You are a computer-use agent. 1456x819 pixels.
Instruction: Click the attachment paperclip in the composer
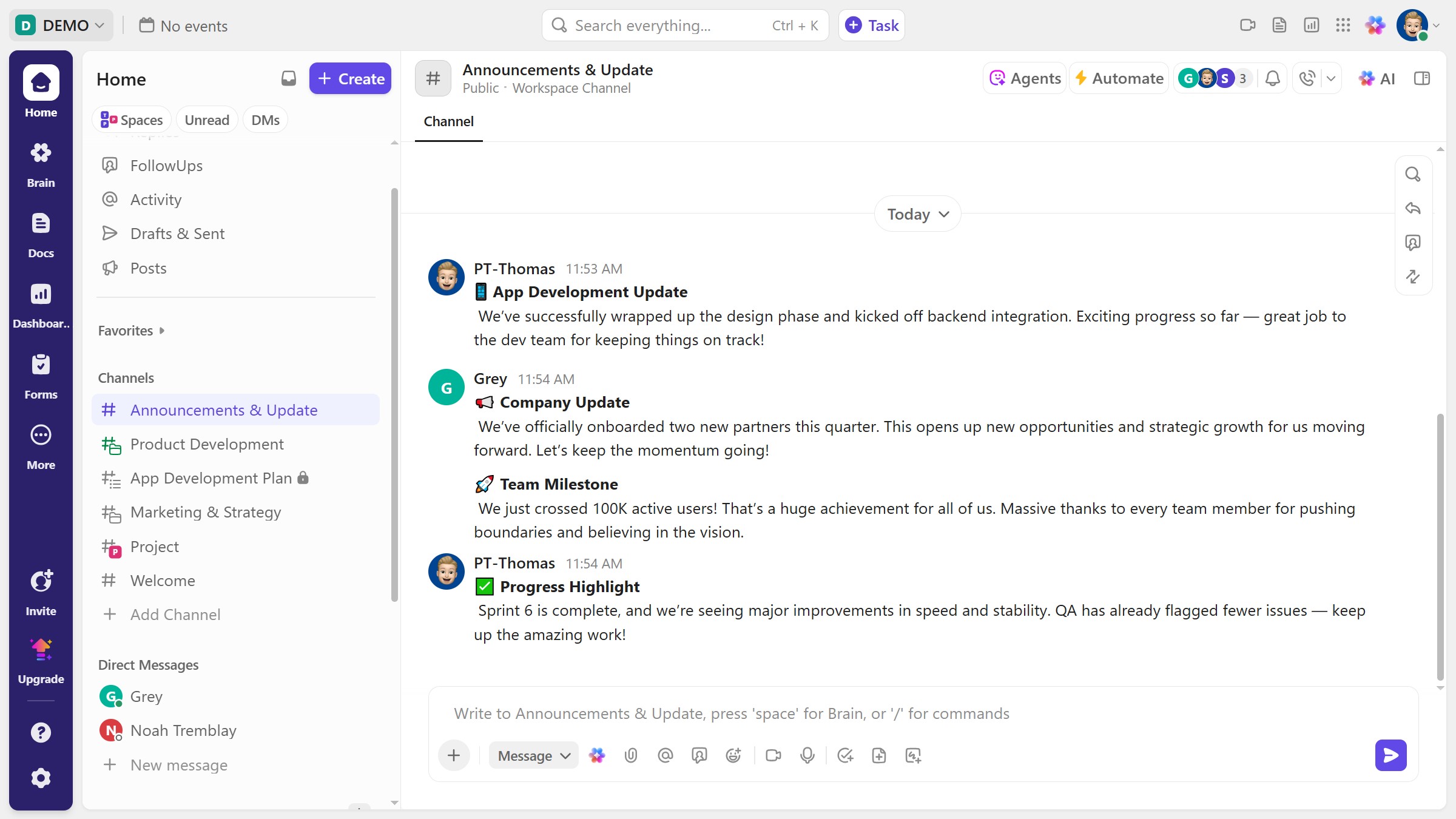[x=631, y=755]
